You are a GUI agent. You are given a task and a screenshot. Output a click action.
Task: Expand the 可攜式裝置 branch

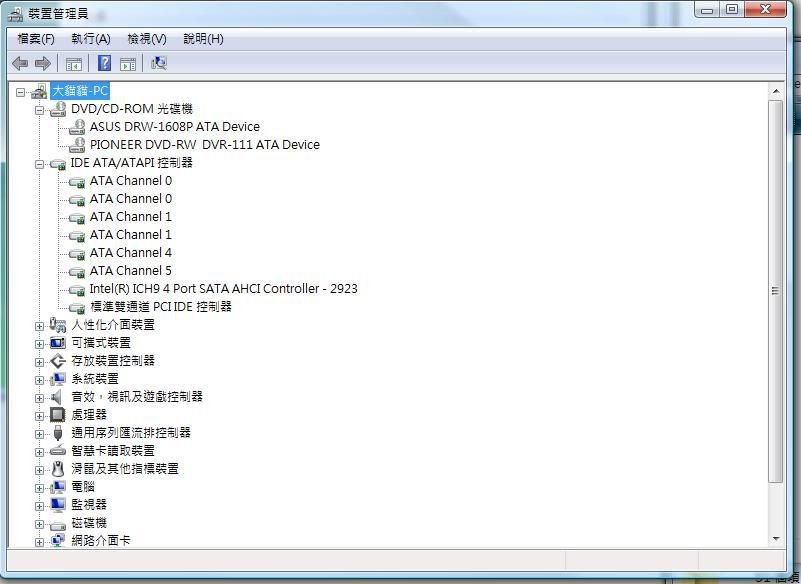click(x=39, y=344)
